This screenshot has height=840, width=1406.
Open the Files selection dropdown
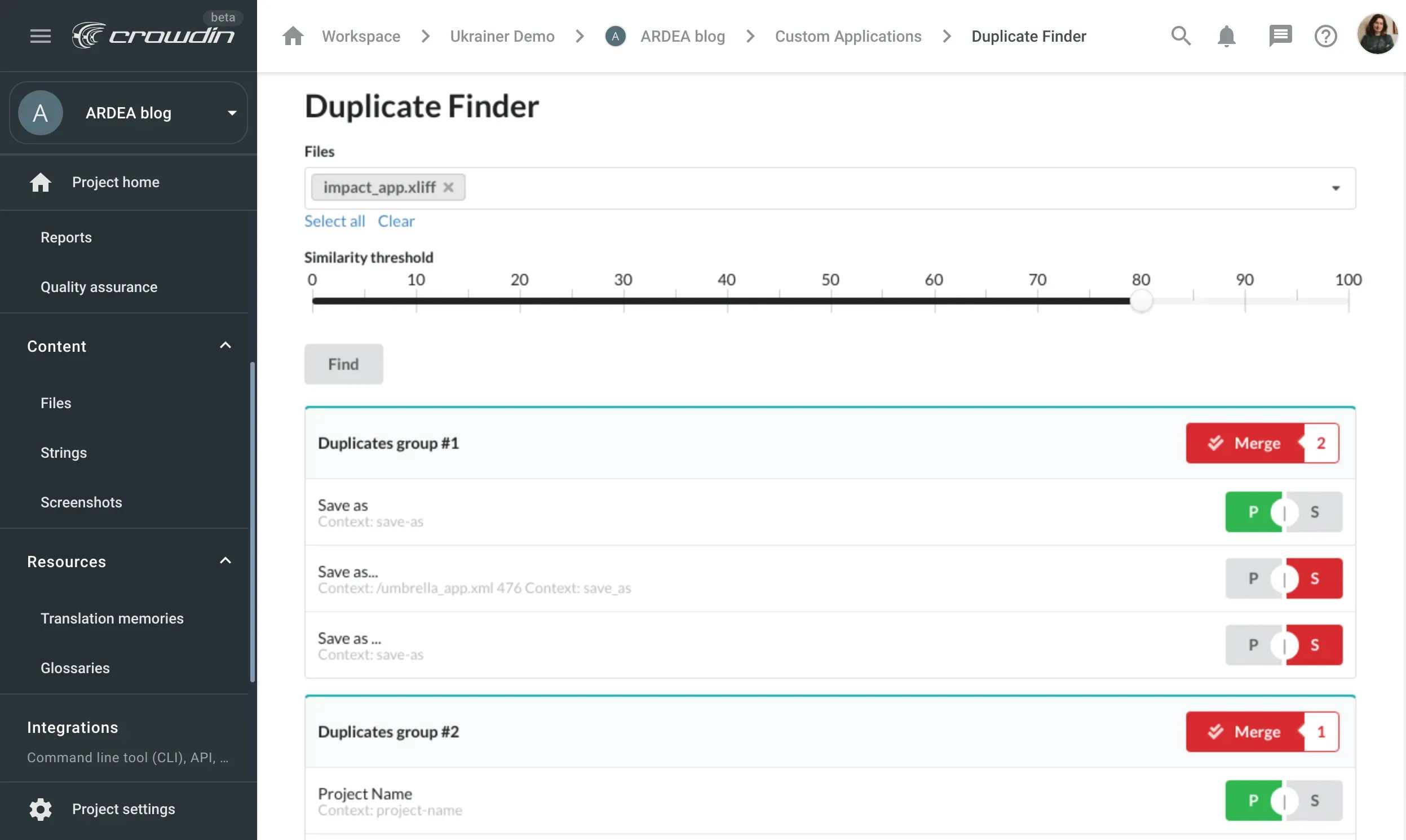click(x=1337, y=187)
